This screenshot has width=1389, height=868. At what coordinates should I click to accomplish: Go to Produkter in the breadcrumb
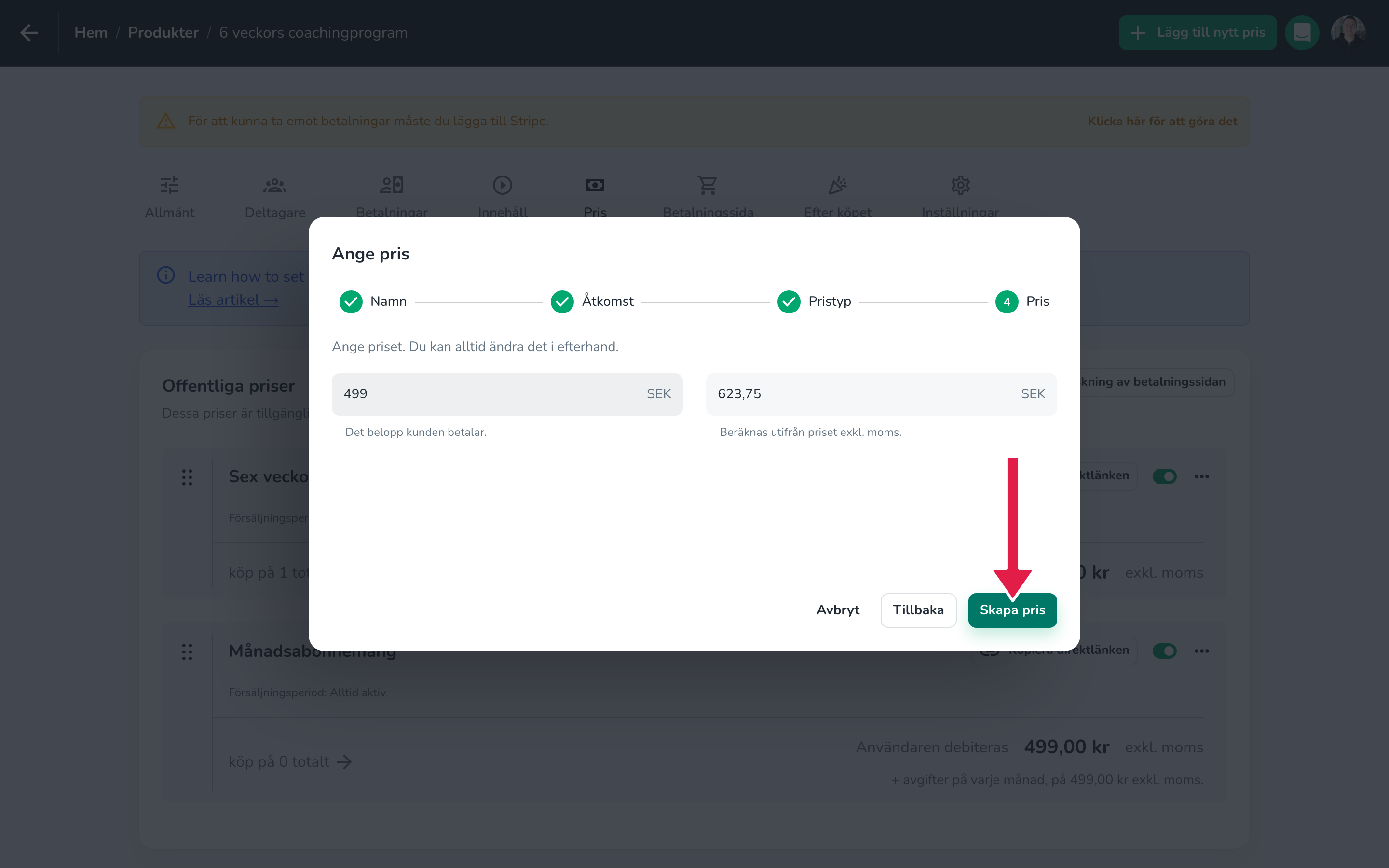point(163,33)
